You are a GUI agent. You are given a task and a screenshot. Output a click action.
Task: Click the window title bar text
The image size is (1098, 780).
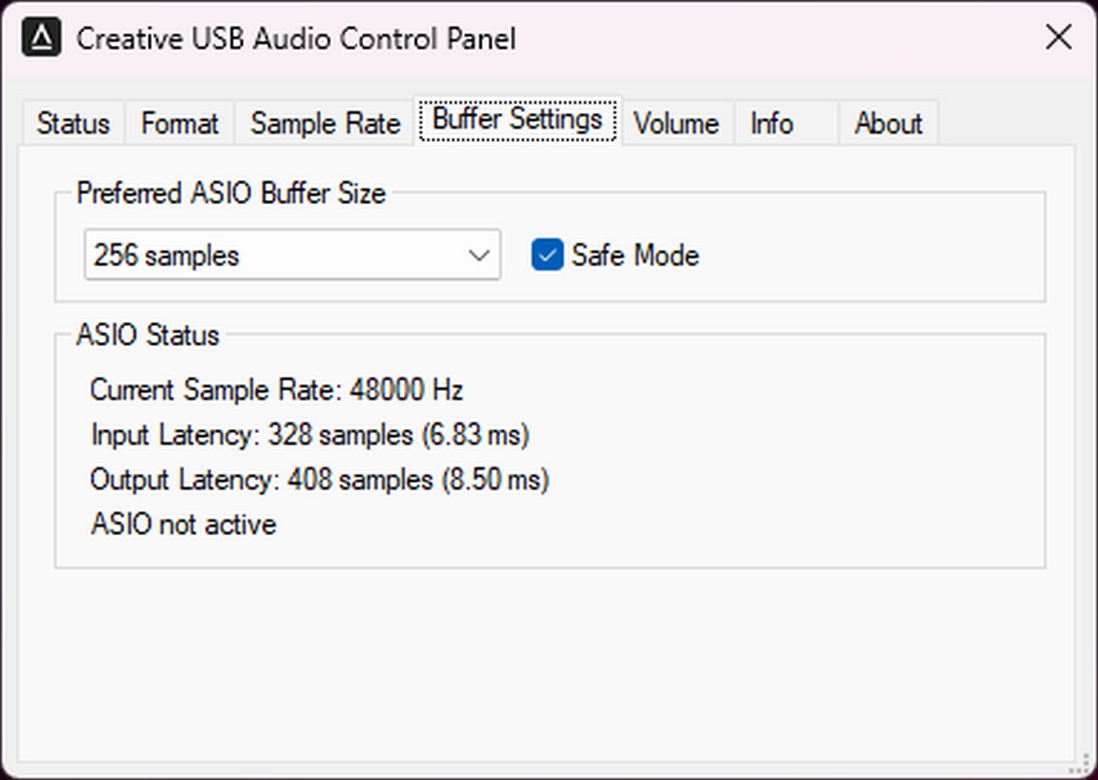[x=296, y=39]
